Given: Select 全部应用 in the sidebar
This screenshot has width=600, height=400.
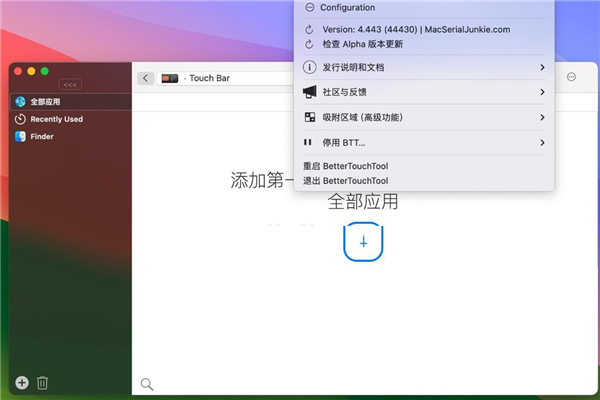Looking at the screenshot, I should tap(71, 102).
